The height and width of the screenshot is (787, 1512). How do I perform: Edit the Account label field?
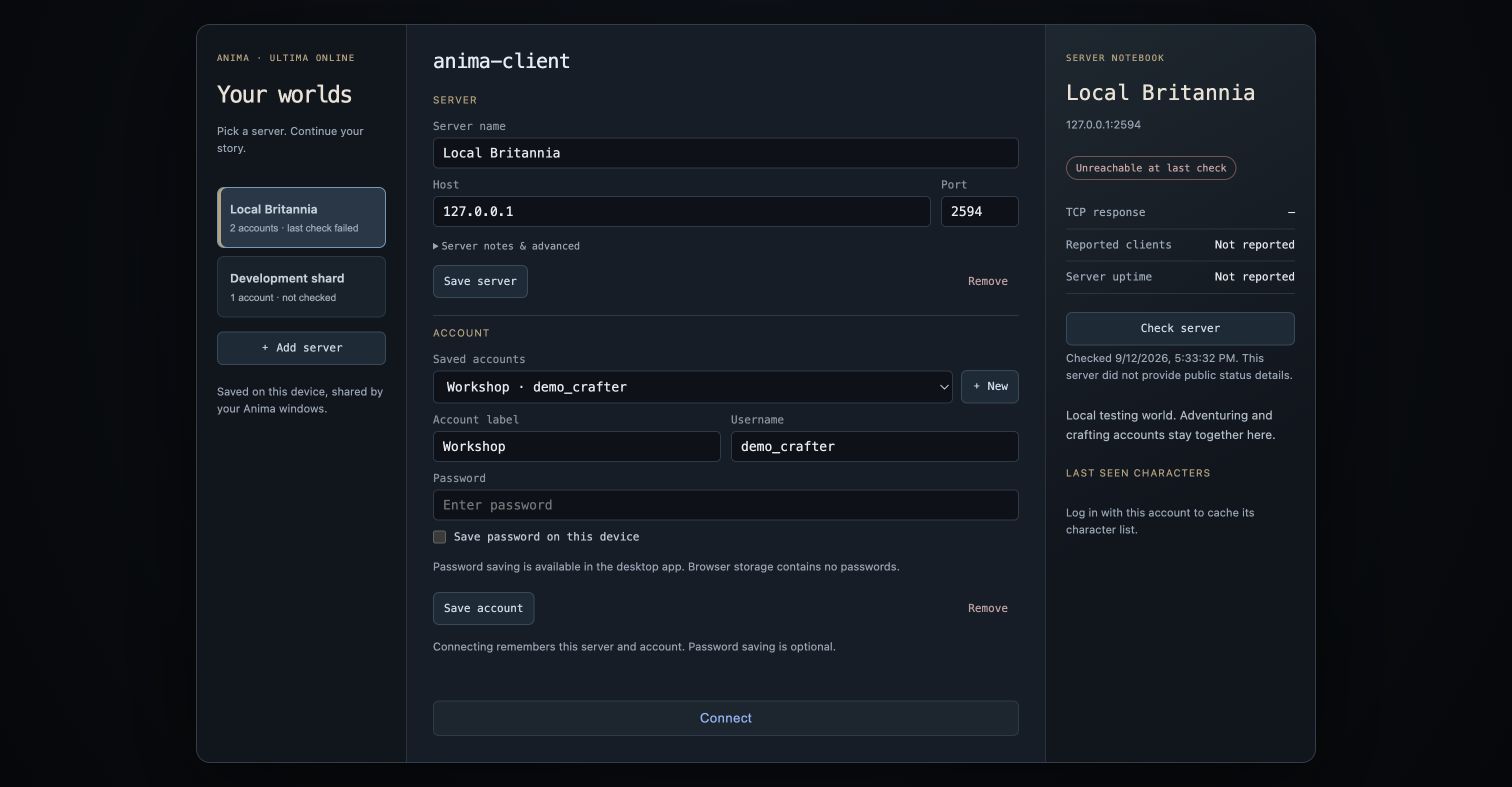576,447
